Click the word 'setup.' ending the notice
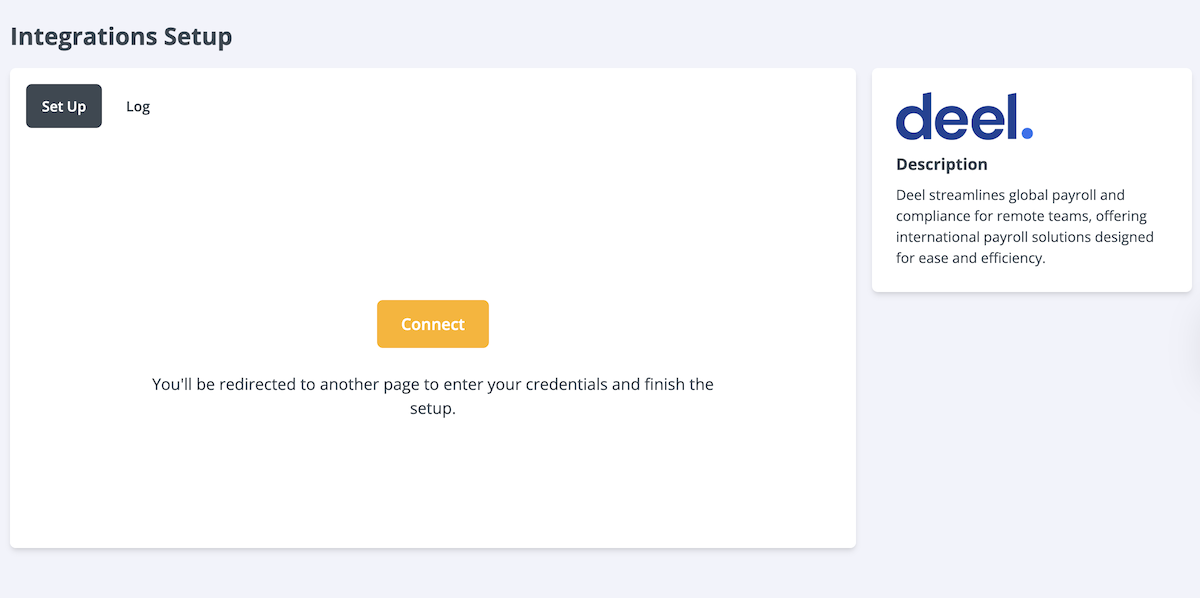Viewport: 1200px width, 598px height. [432, 409]
